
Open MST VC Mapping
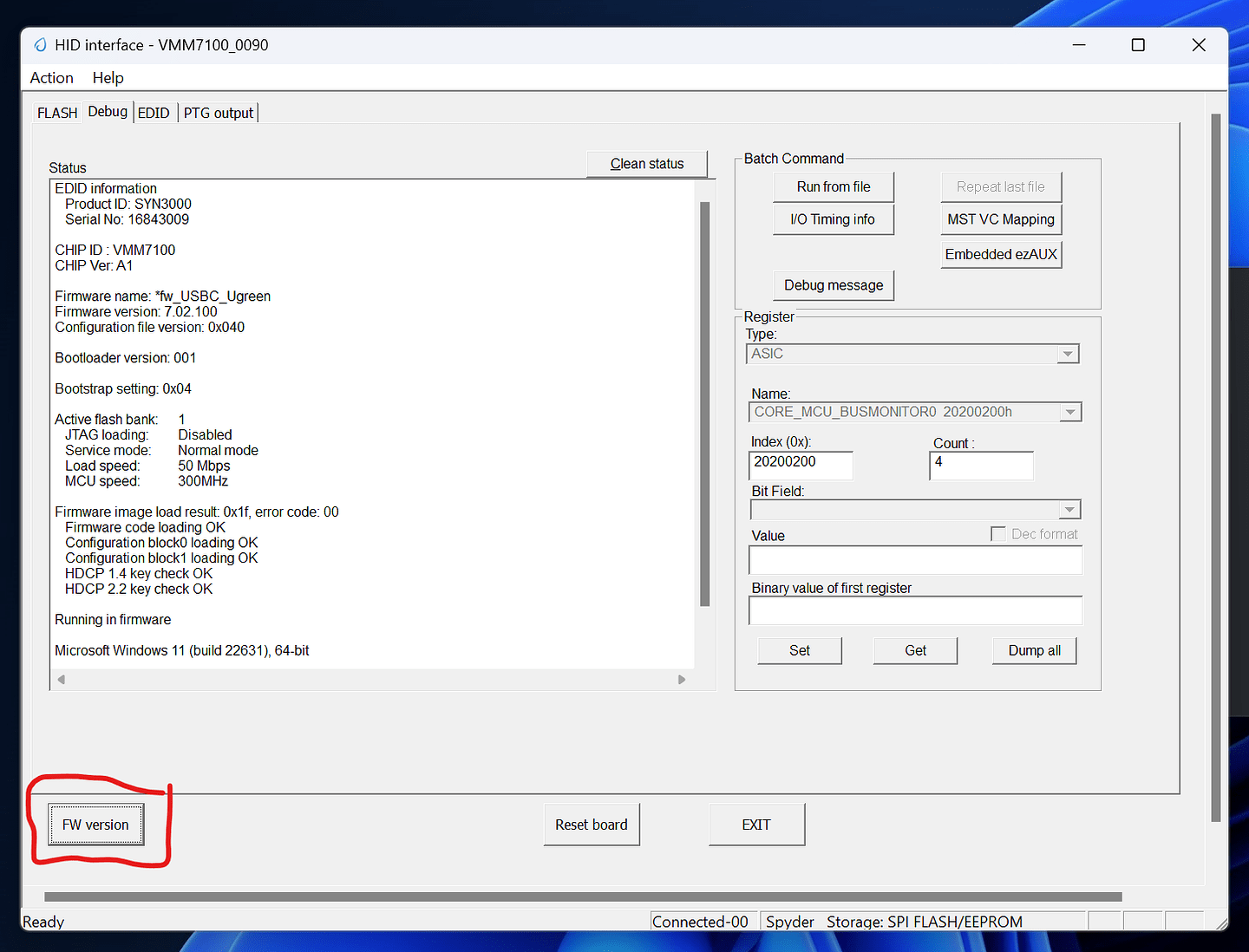1001,219
